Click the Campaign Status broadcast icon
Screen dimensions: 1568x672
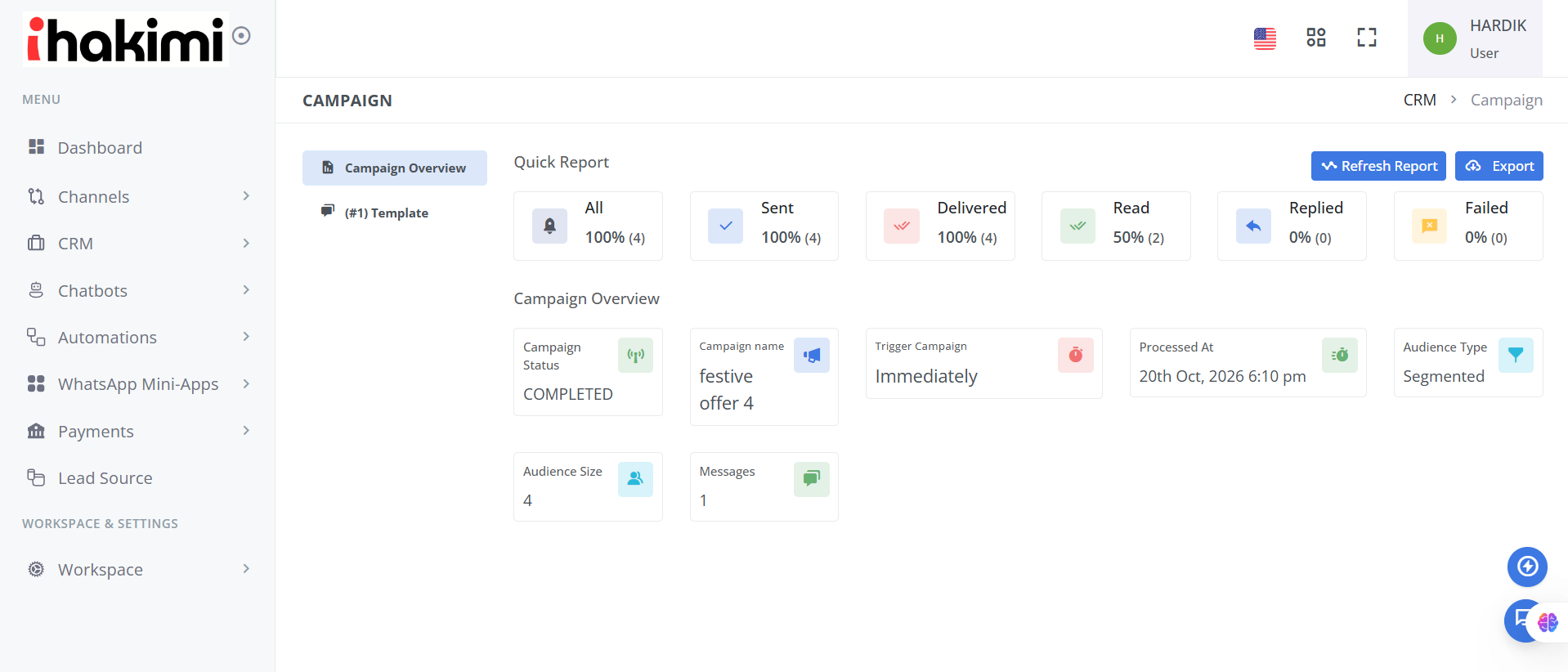[x=636, y=356]
